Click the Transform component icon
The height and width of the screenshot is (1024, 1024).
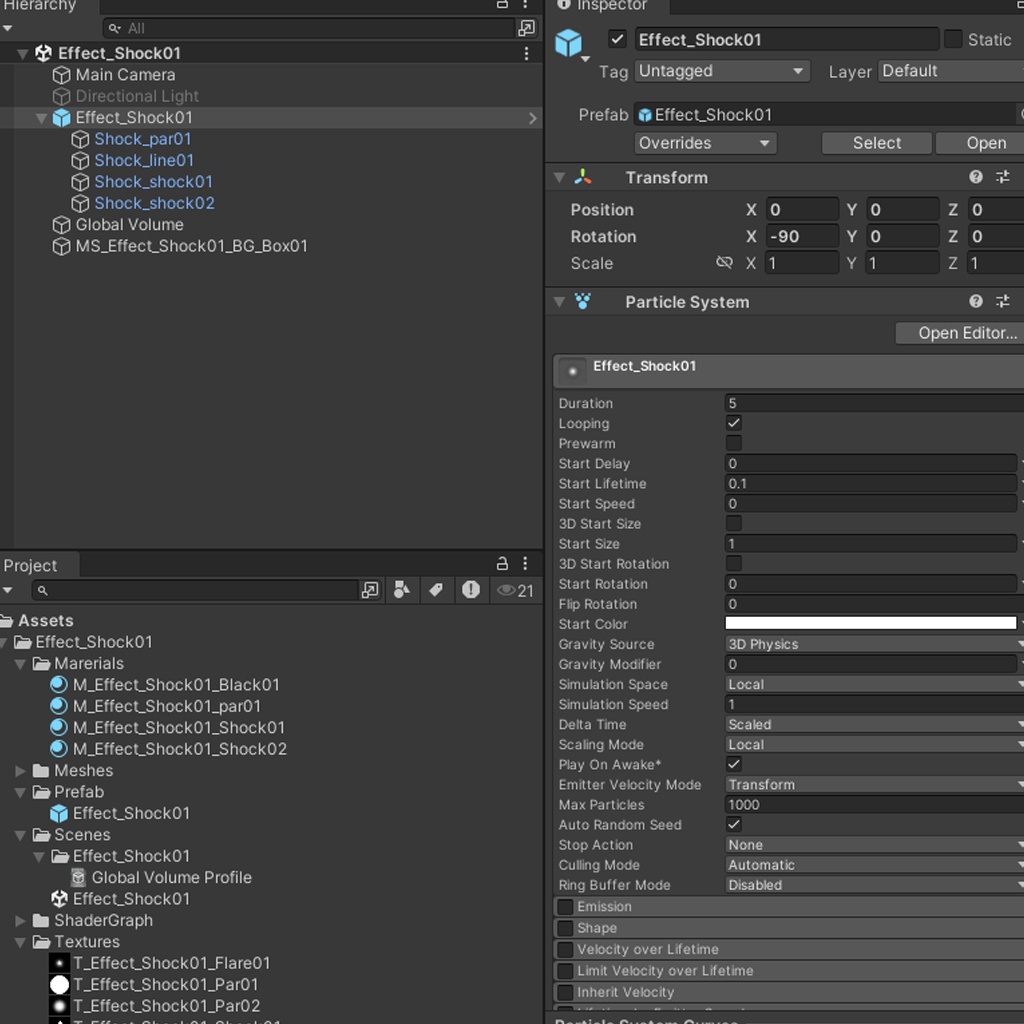click(x=583, y=177)
